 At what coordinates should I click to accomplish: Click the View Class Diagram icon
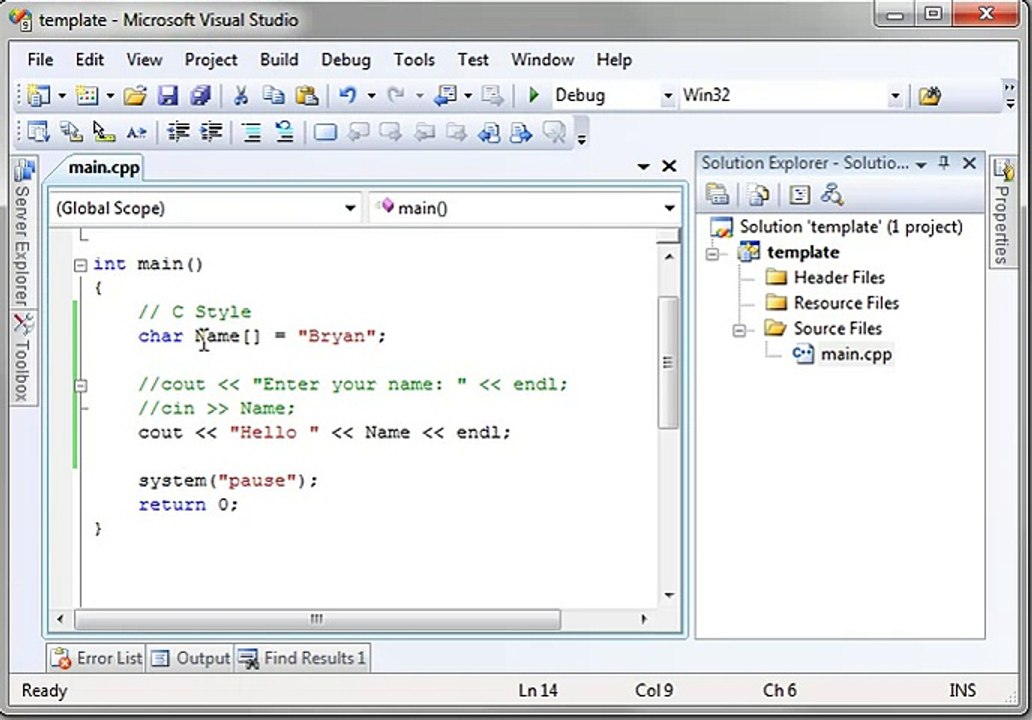coord(832,195)
